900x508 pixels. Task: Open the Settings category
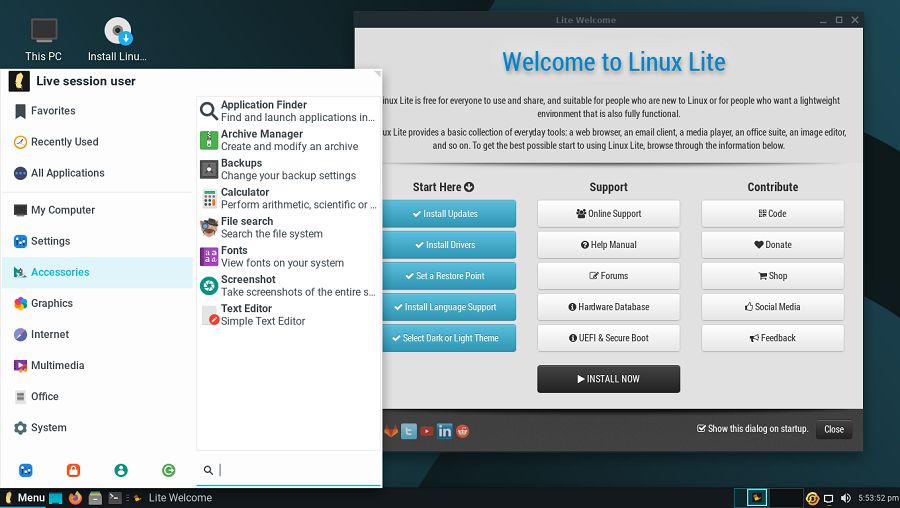pyautogui.click(x=98, y=241)
